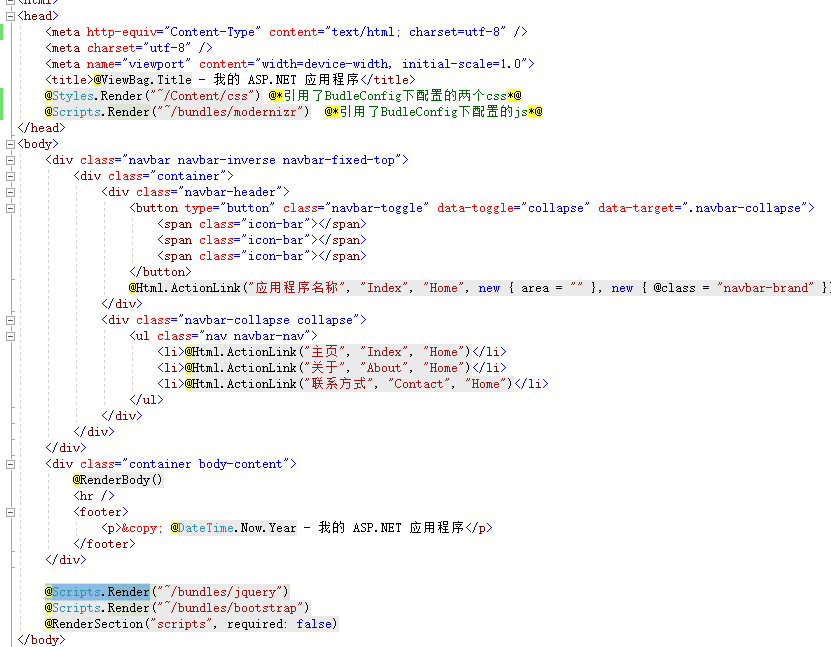This screenshot has height=647, width=831.
Task: Click the "navbar-brand" string
Action: [x=766, y=288]
